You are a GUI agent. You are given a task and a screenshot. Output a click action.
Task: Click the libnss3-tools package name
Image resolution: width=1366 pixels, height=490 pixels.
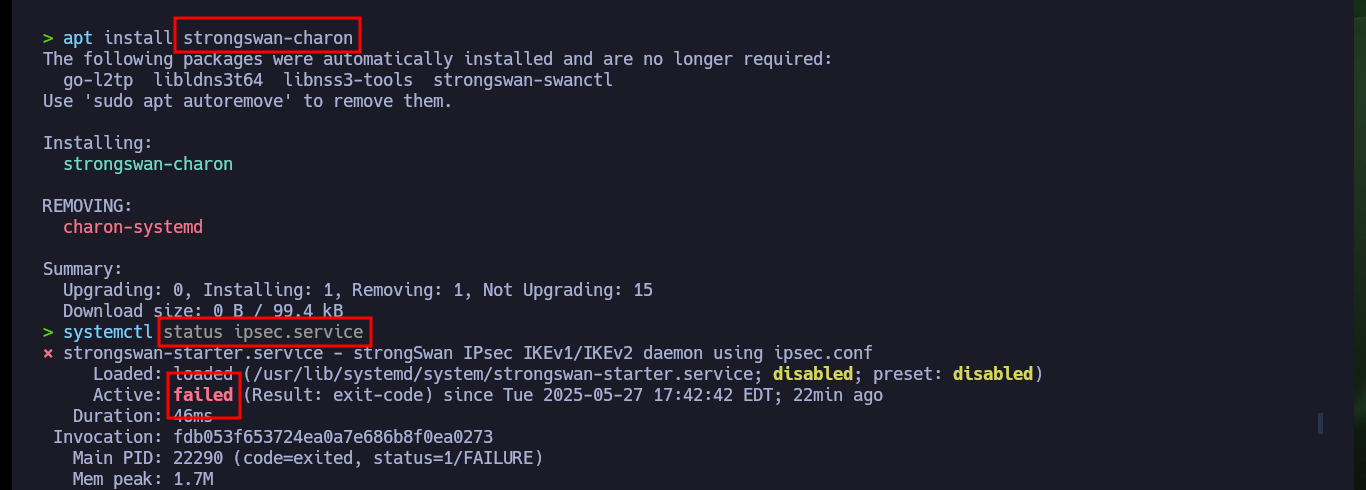click(x=348, y=80)
